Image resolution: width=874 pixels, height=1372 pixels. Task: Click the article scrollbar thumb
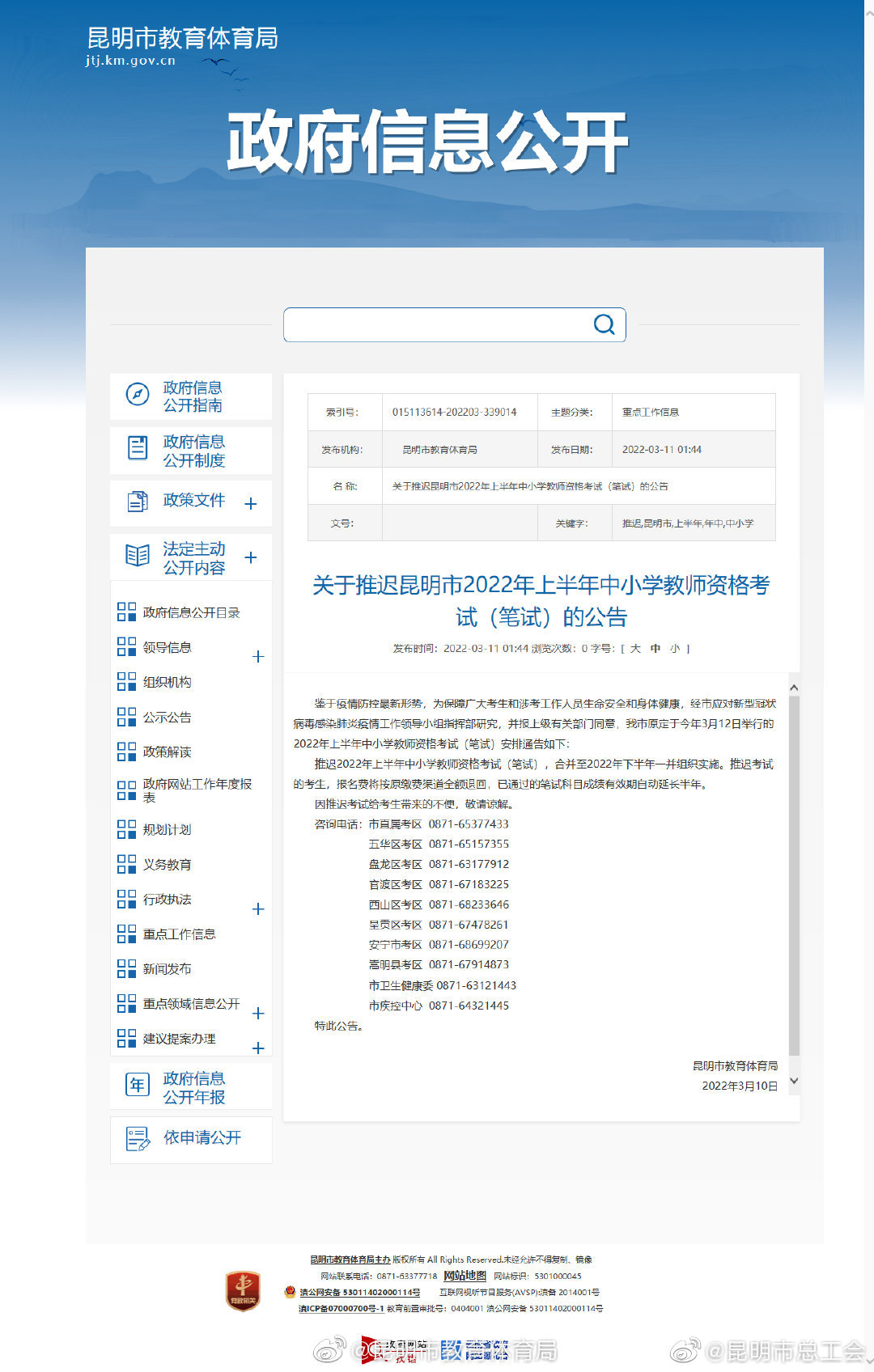pos(794,874)
